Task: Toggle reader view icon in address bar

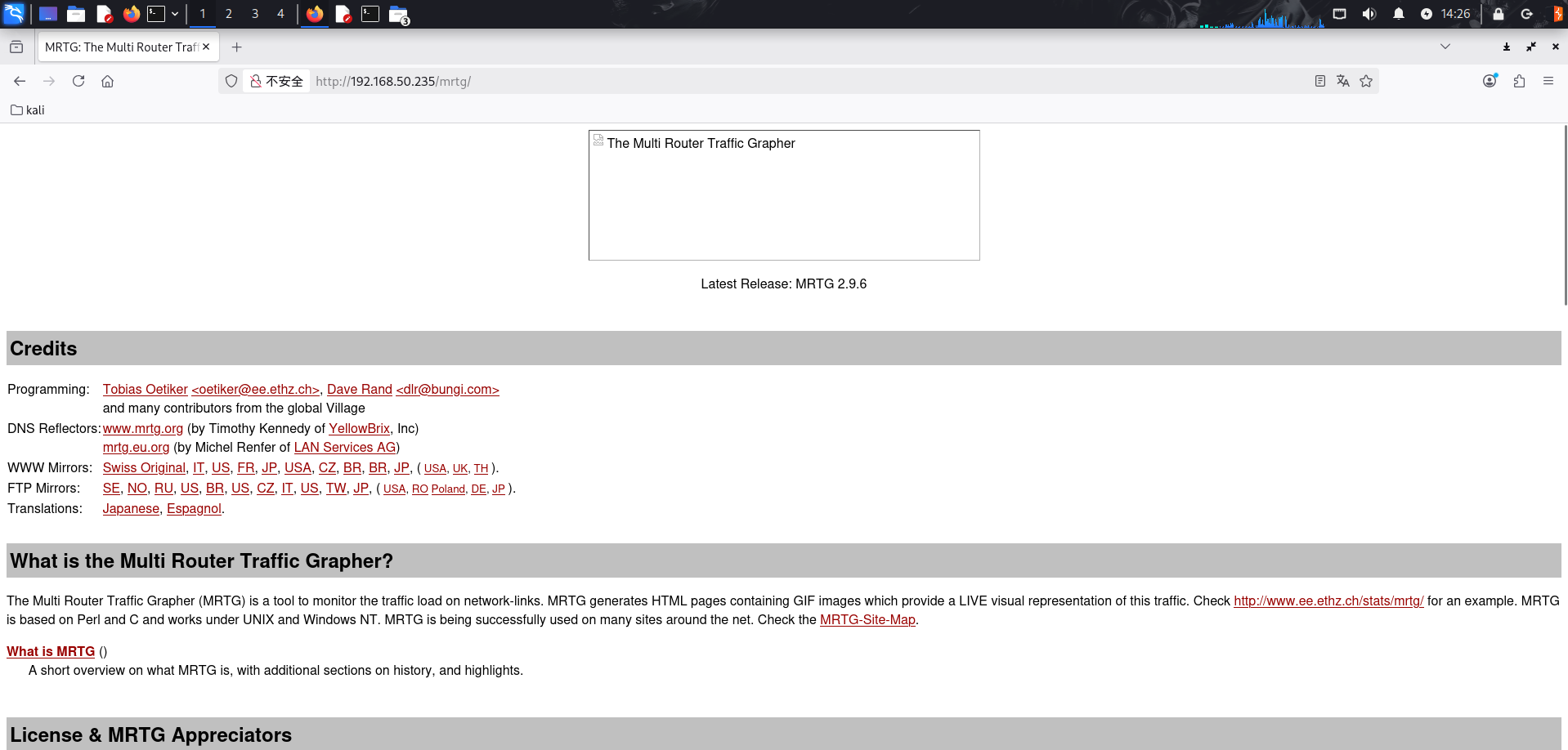Action: [x=1319, y=81]
